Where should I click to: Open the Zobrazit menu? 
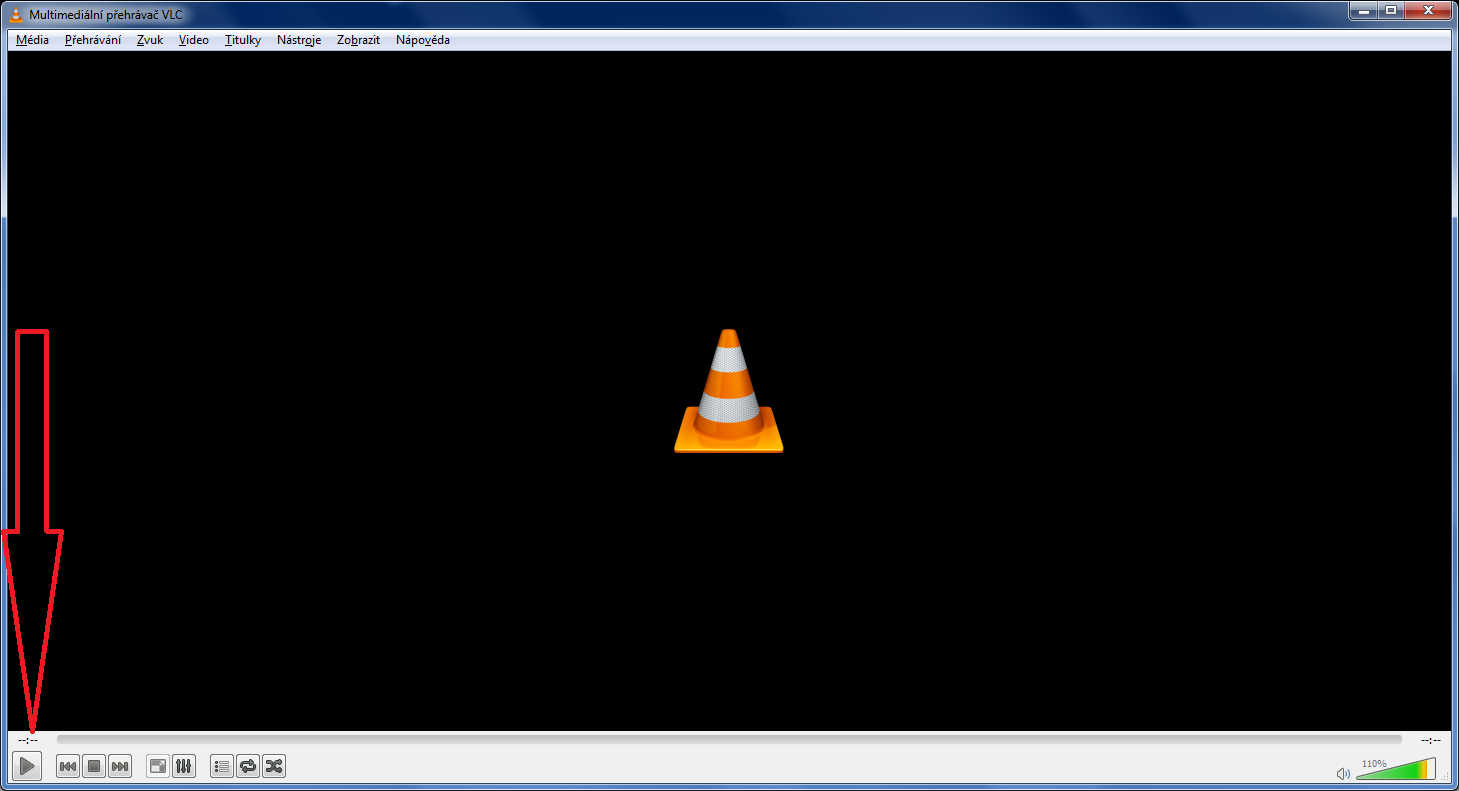(359, 40)
